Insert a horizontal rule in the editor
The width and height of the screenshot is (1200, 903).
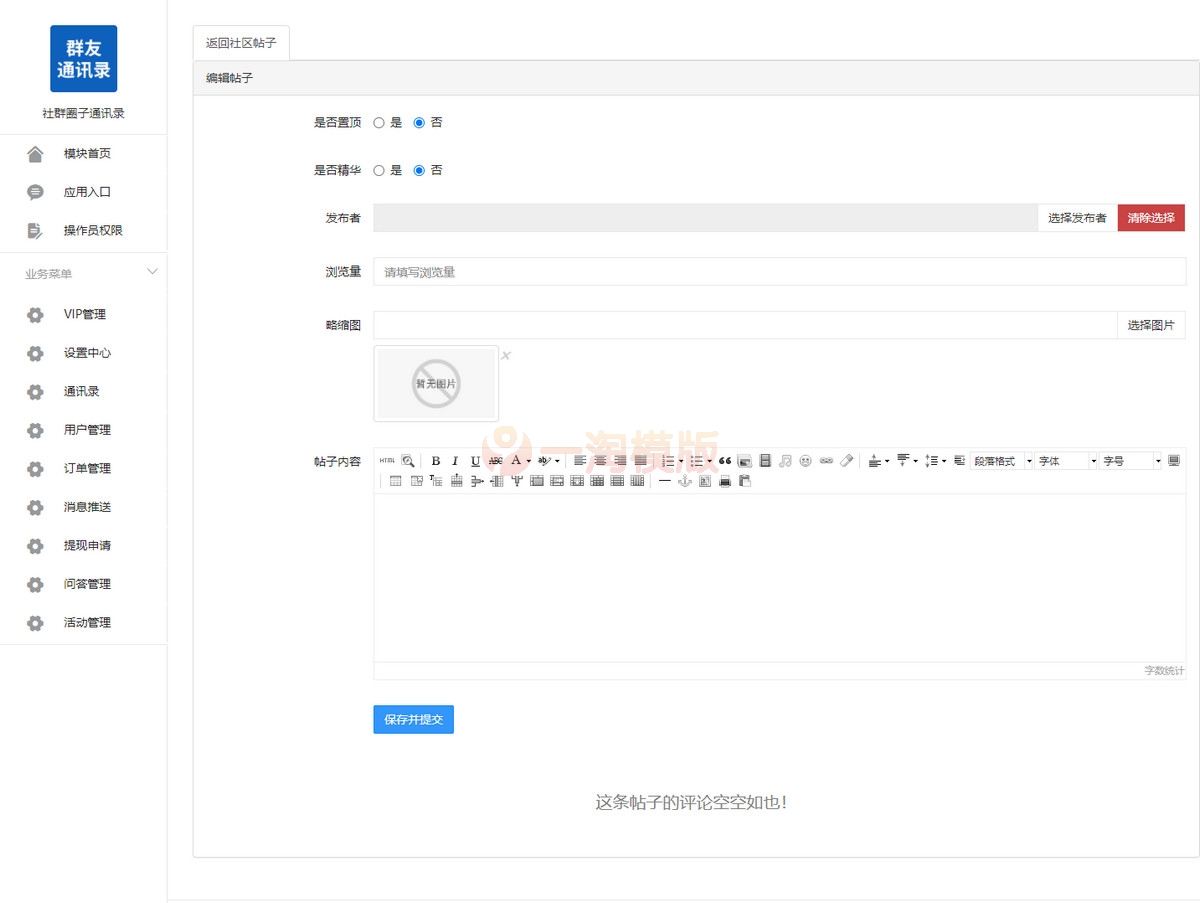[663, 481]
